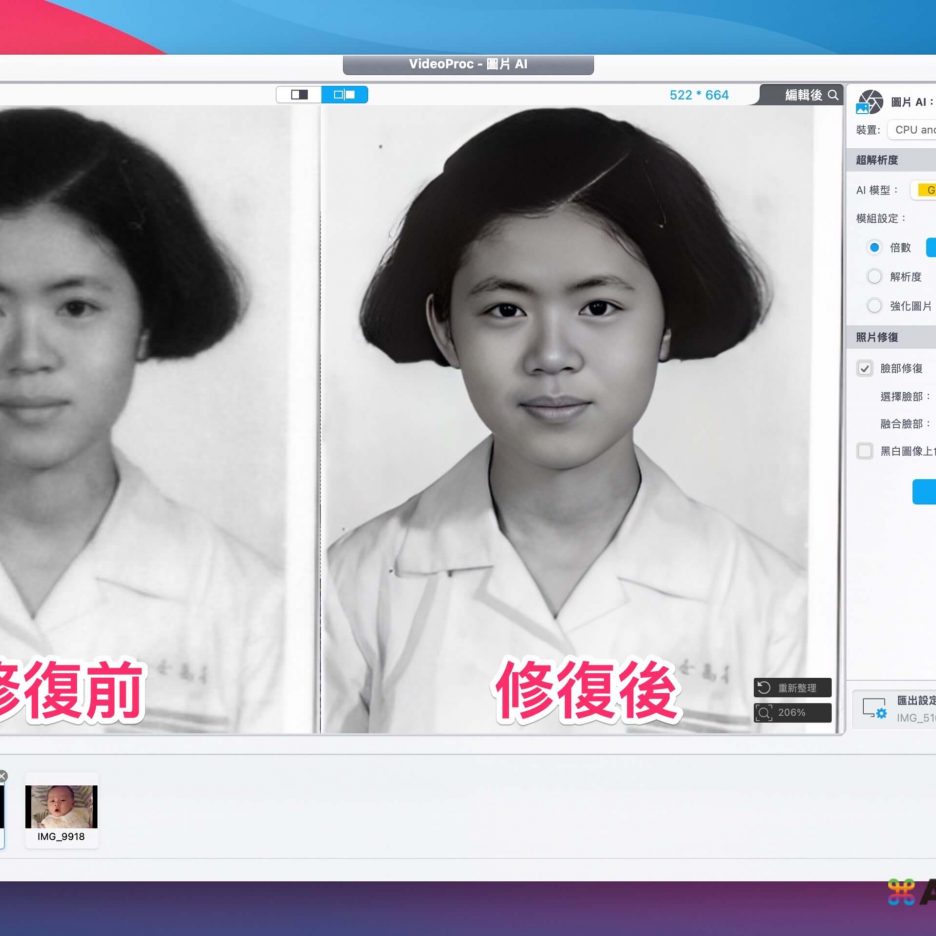Viewport: 936px width, 936px height.
Task: Select side-by-side compare view icon
Action: click(345, 94)
